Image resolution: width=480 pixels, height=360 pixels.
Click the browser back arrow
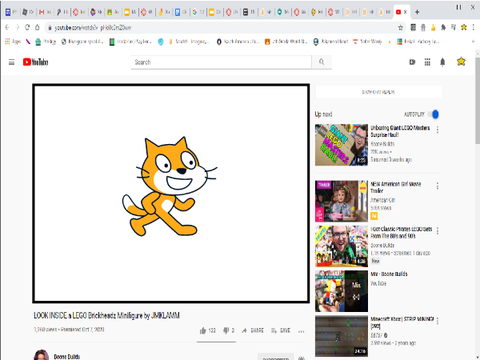tap(7, 27)
